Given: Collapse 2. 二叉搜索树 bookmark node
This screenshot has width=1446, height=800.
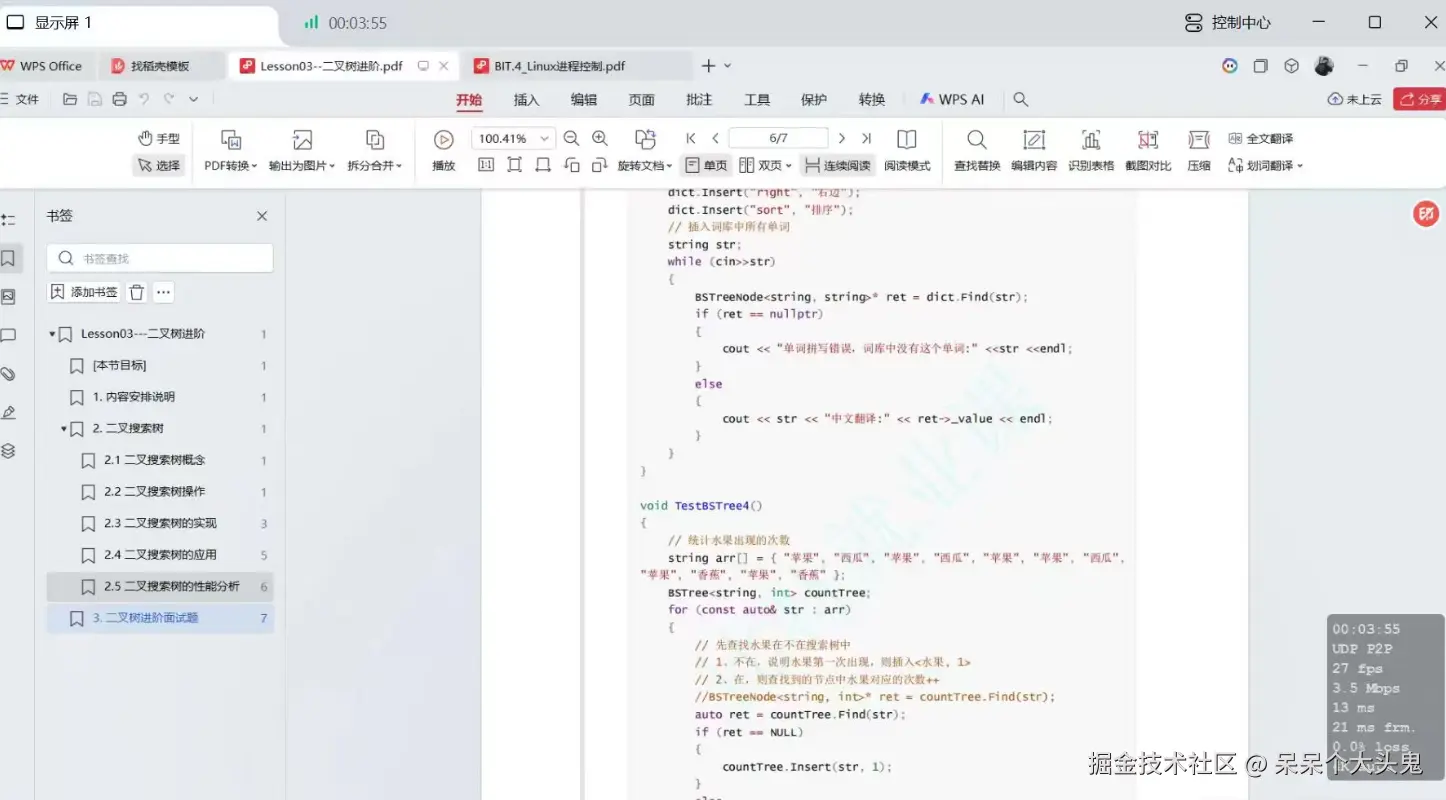Looking at the screenshot, I should pos(63,429).
